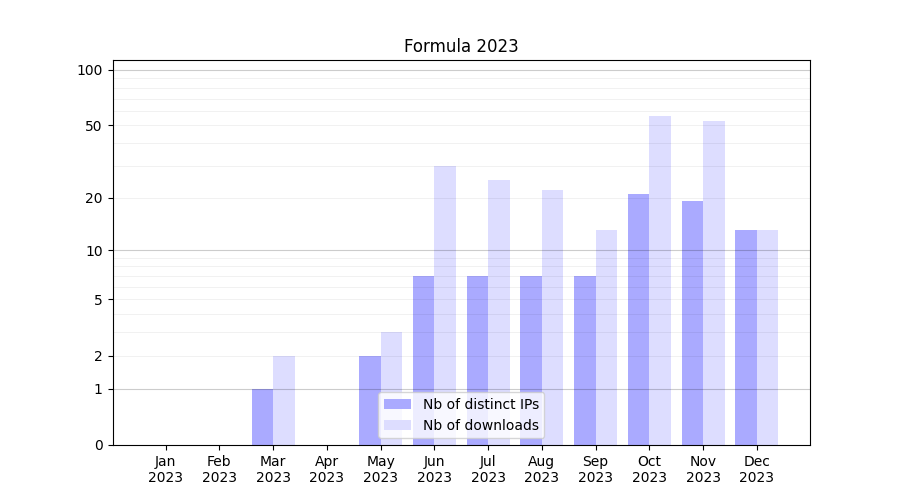
Task: Click the Jan 2023 x-axis label
Action: 166,469
